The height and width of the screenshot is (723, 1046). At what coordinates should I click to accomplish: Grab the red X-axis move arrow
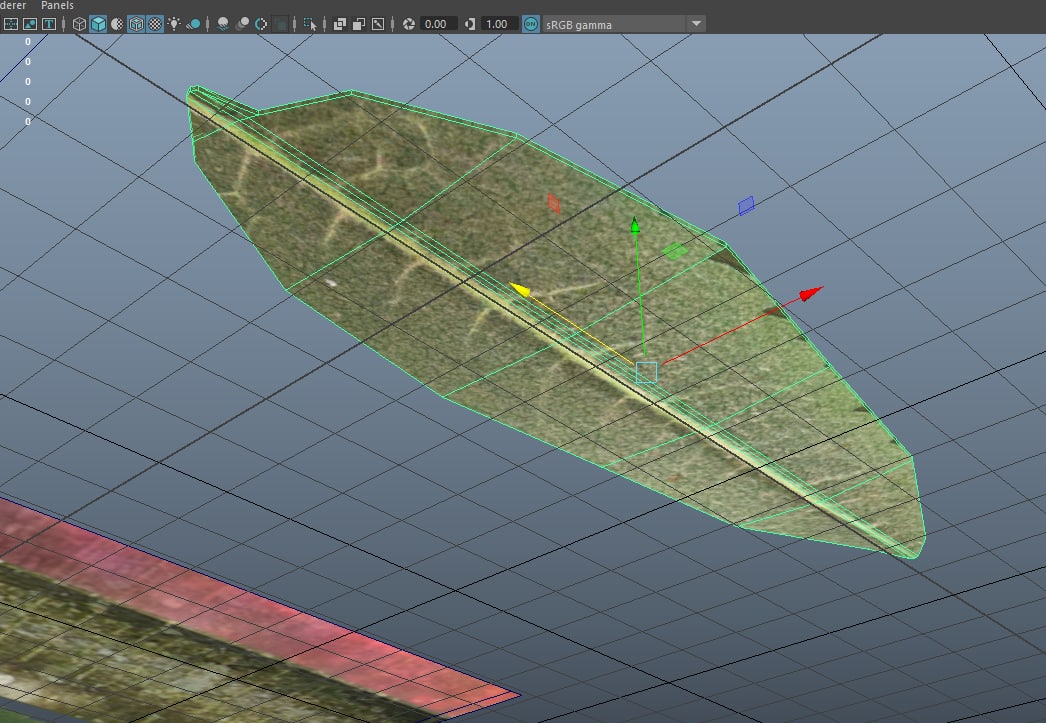click(x=811, y=293)
